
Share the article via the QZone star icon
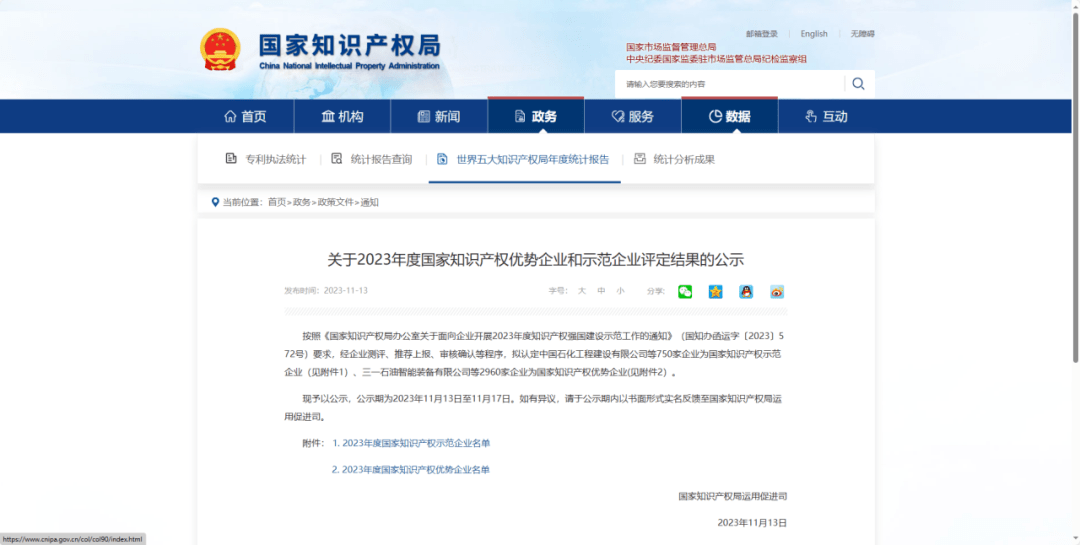716,291
